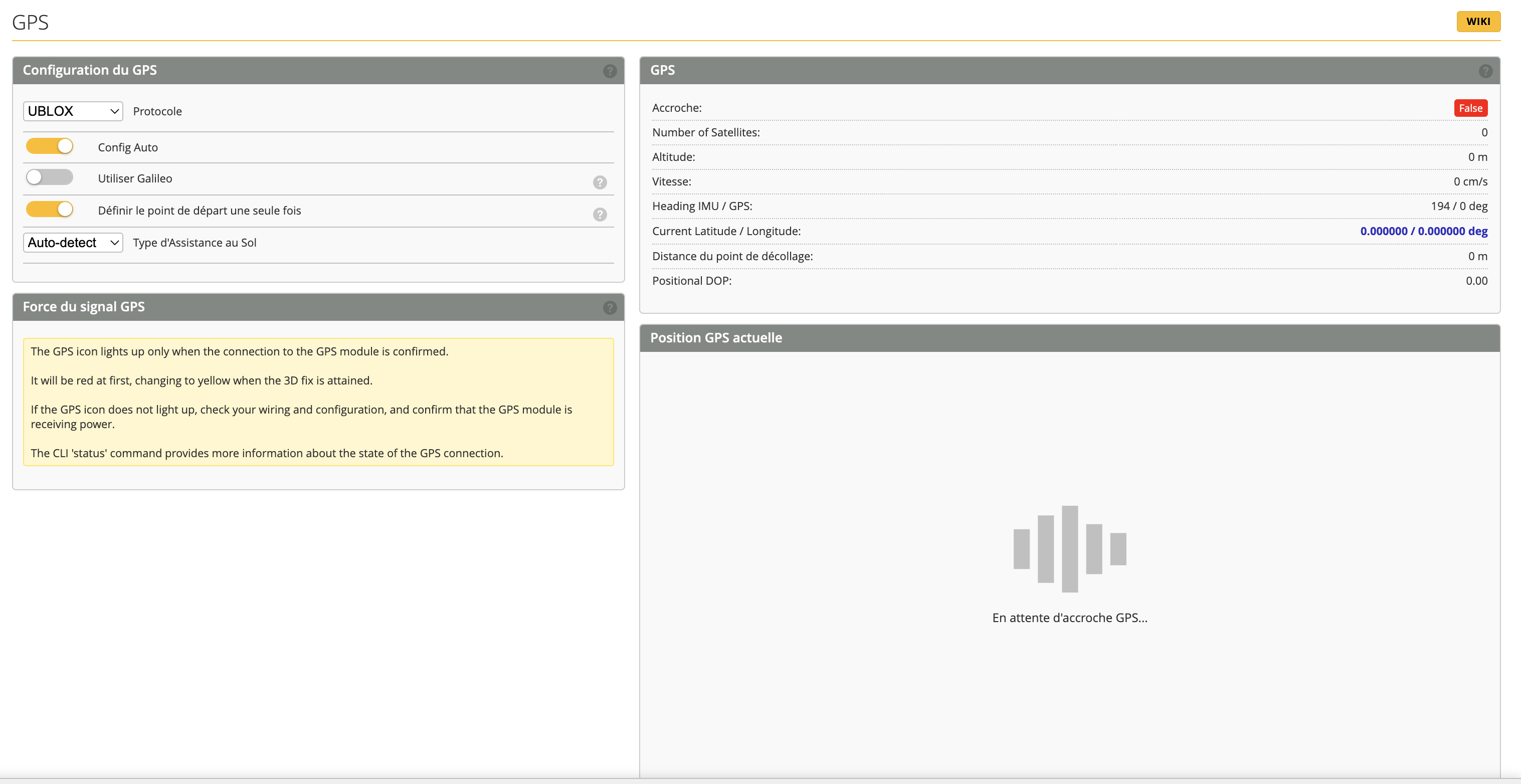Click help icon in Force du signal GPS header
1521x784 pixels.
[609, 308]
